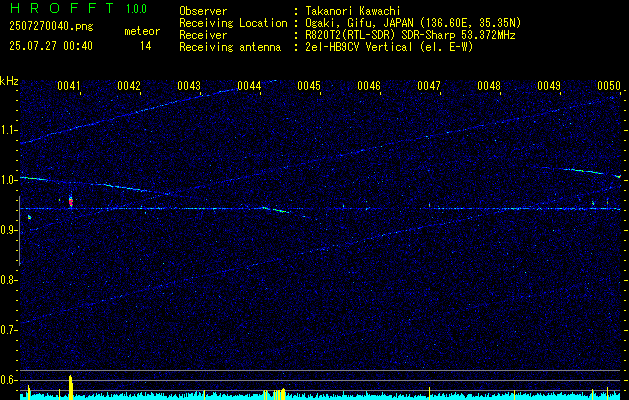Click time axis marker 0048
Screen dimensions: 629x400
(489, 85)
